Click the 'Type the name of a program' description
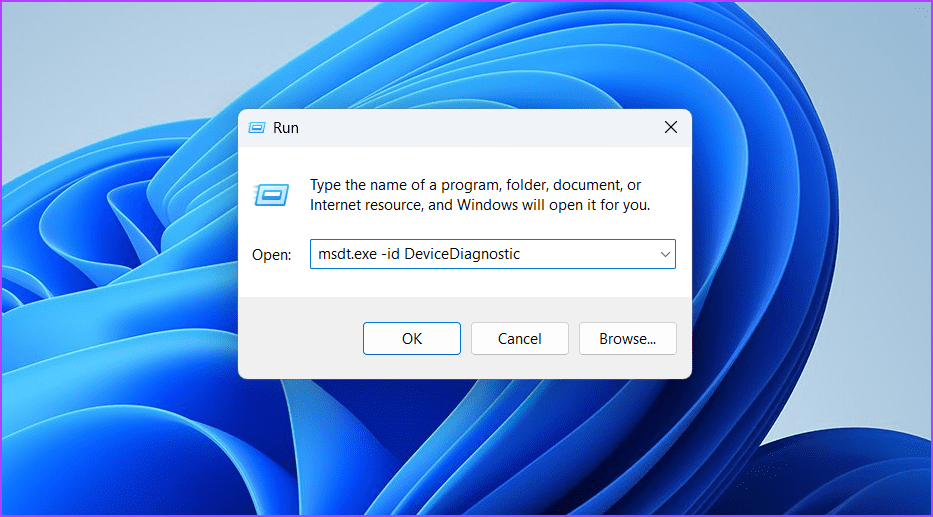This screenshot has height=517, width=933. point(480,195)
